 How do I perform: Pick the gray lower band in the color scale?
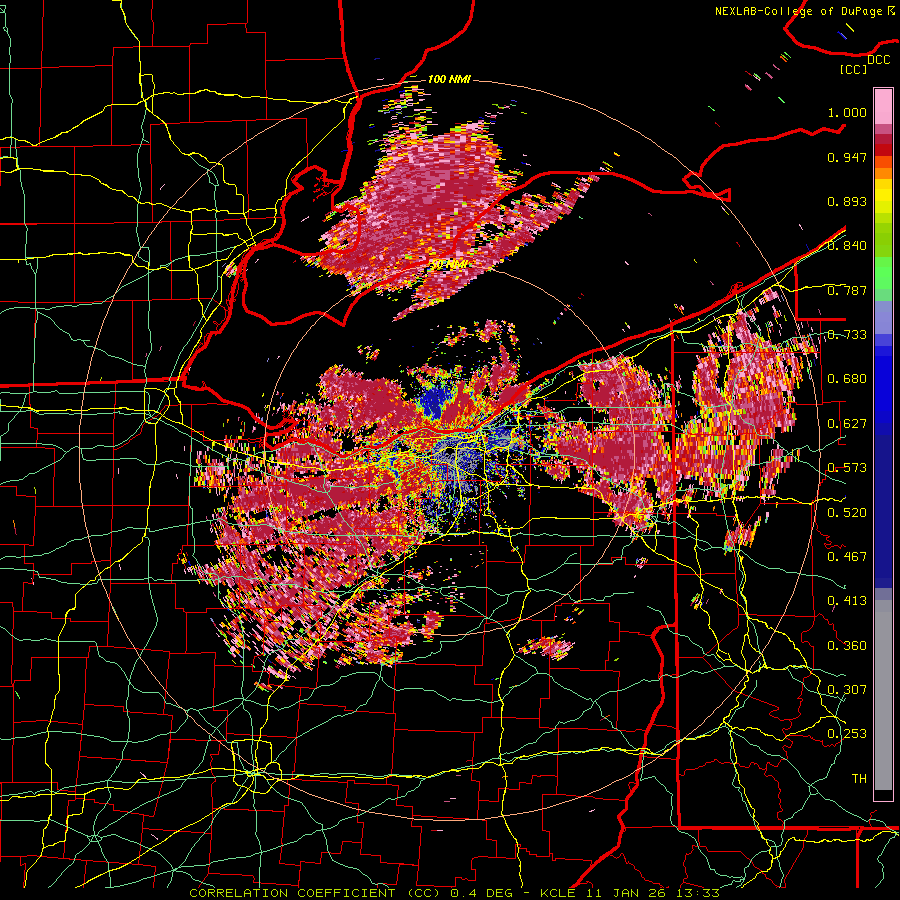[x=883, y=695]
